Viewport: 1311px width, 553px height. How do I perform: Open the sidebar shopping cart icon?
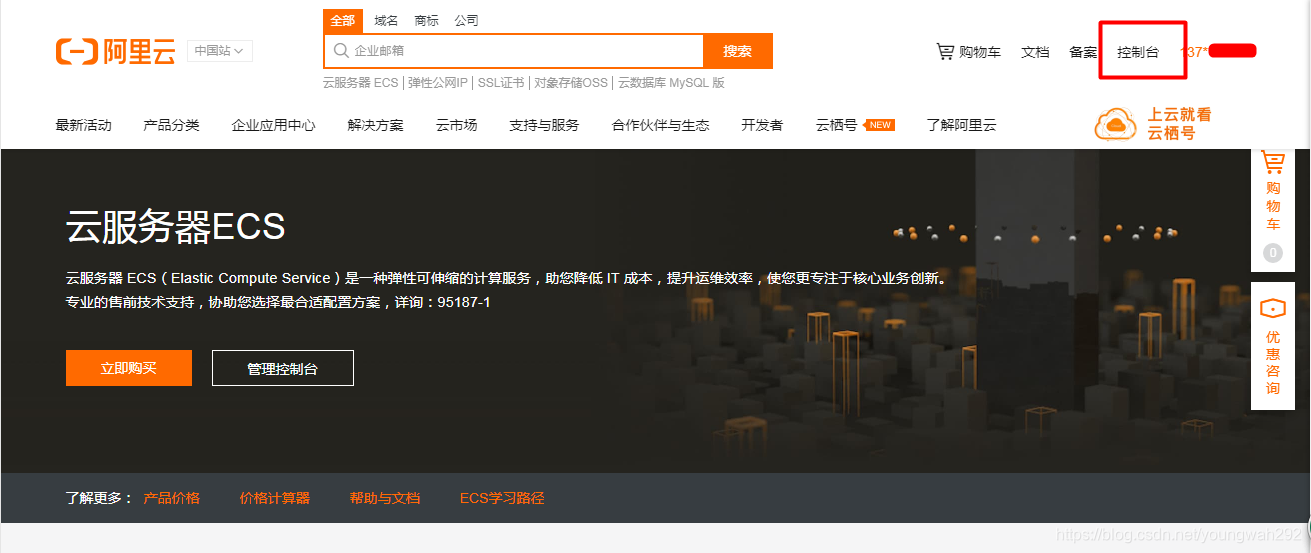coord(1272,162)
